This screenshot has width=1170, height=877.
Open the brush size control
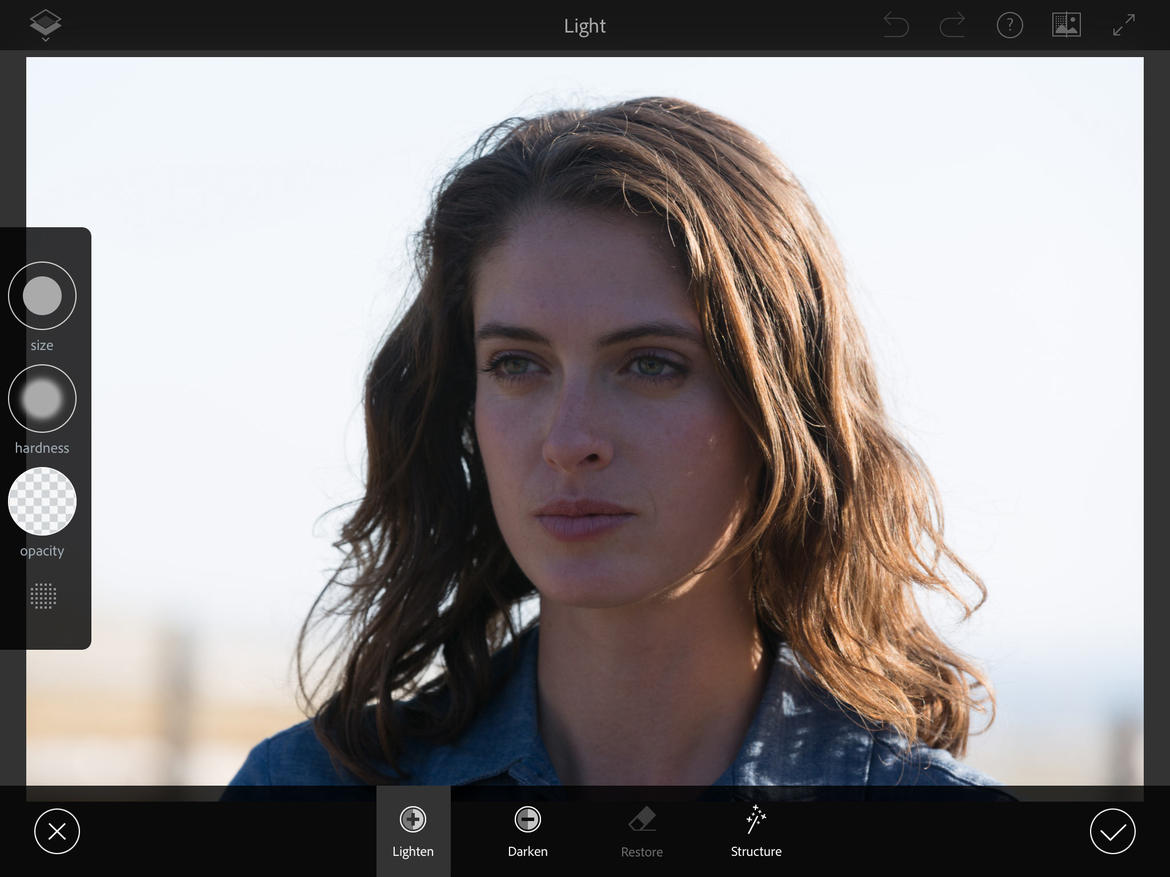click(x=42, y=295)
